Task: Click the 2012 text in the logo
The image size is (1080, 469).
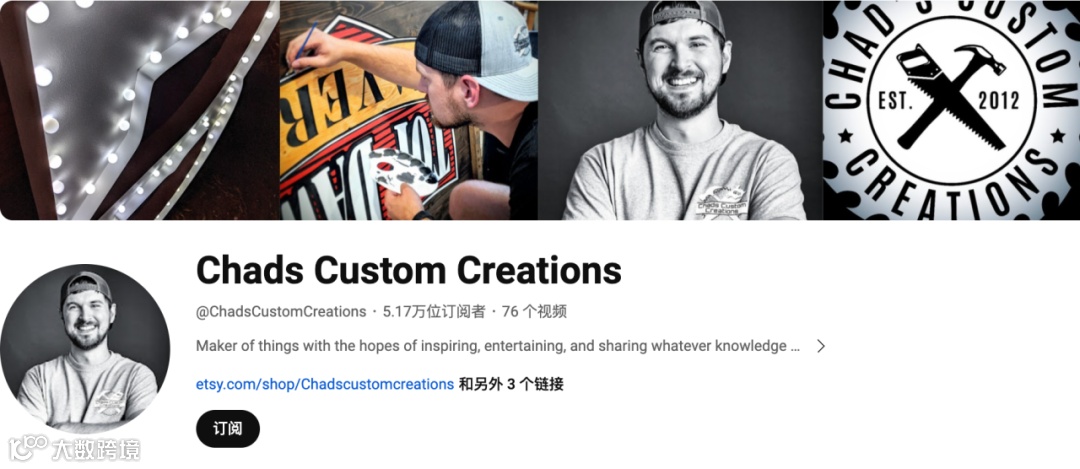Action: tap(998, 102)
